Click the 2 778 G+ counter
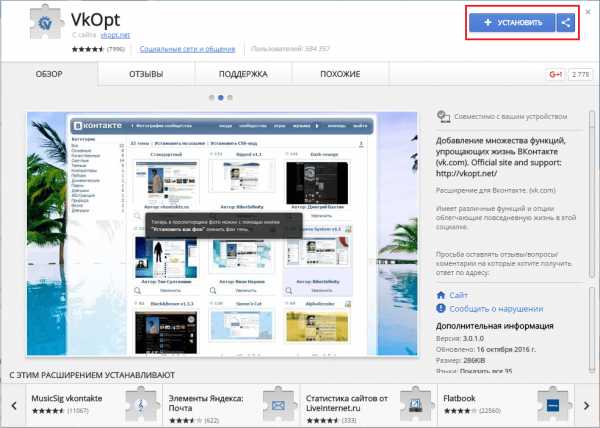The width and height of the screenshot is (600, 428). pyautogui.click(x=580, y=74)
